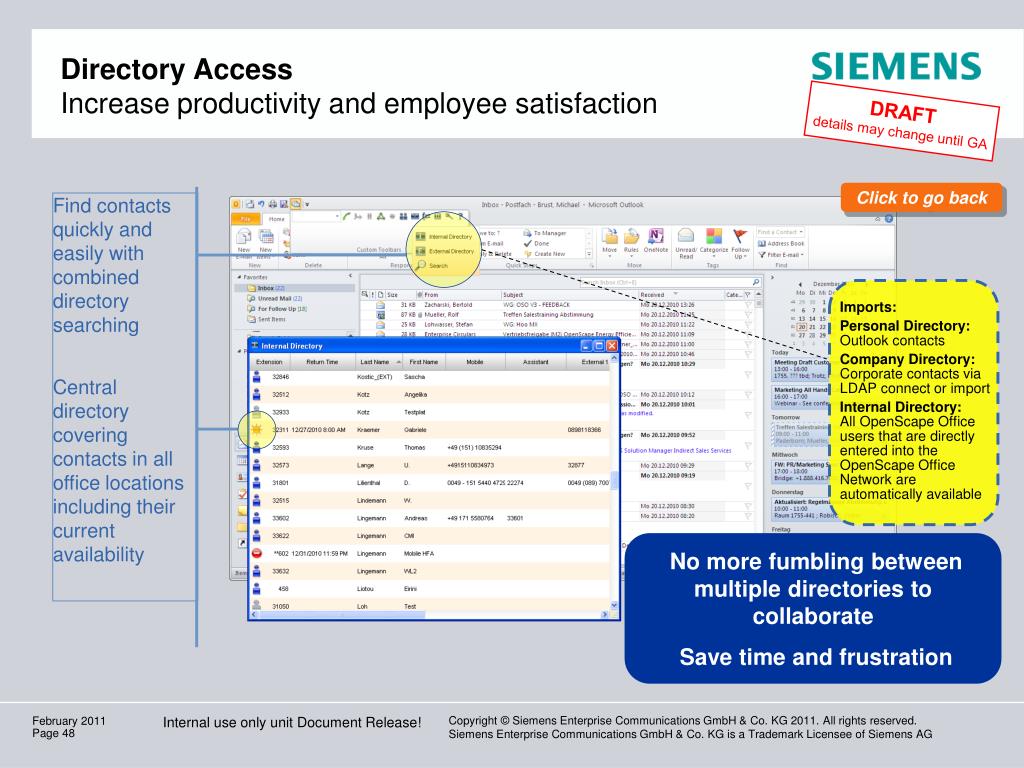
Task: Open the For Follow Up folder
Action: [x=277, y=309]
